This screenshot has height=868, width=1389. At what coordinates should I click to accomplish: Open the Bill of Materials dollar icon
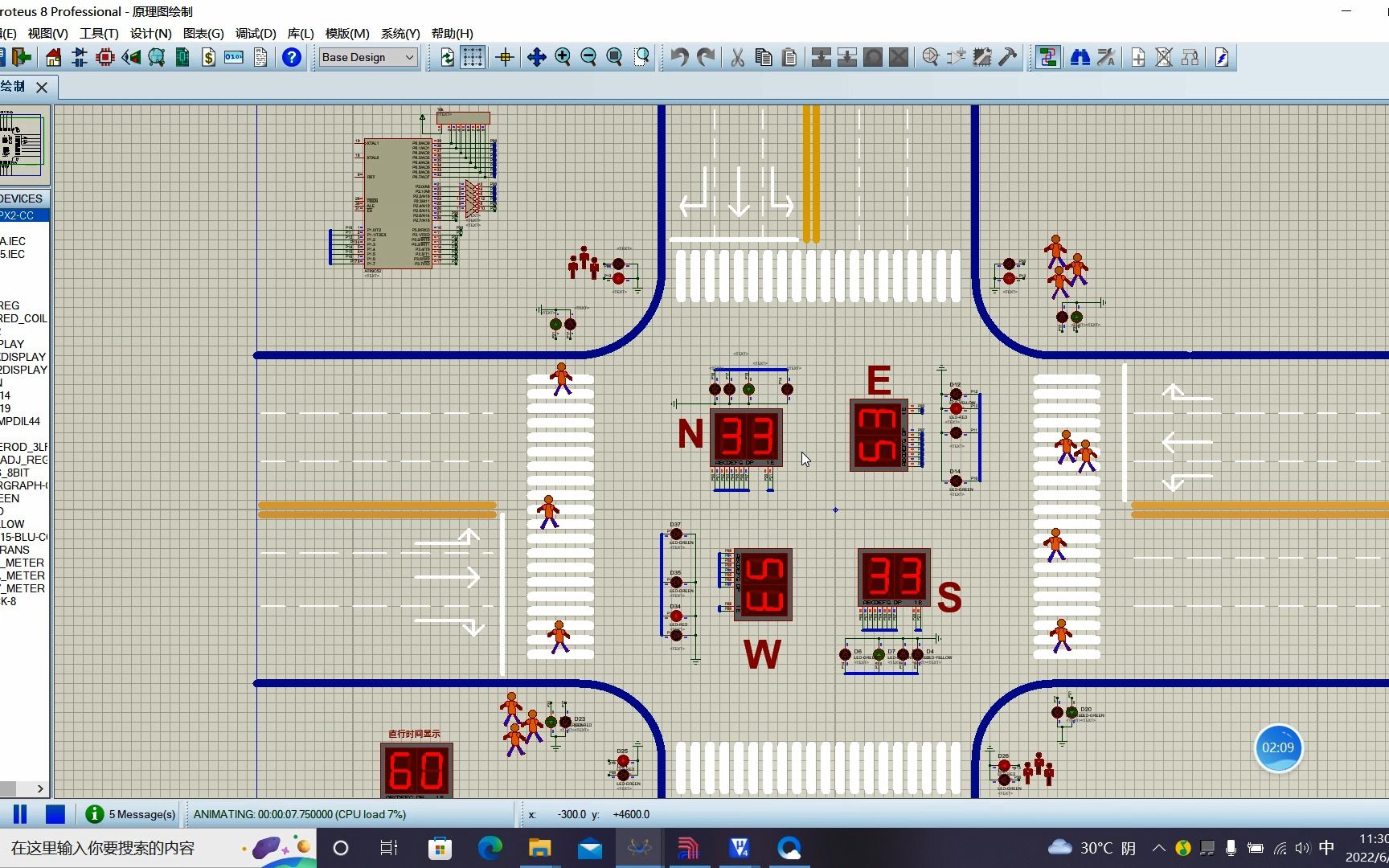tap(208, 57)
